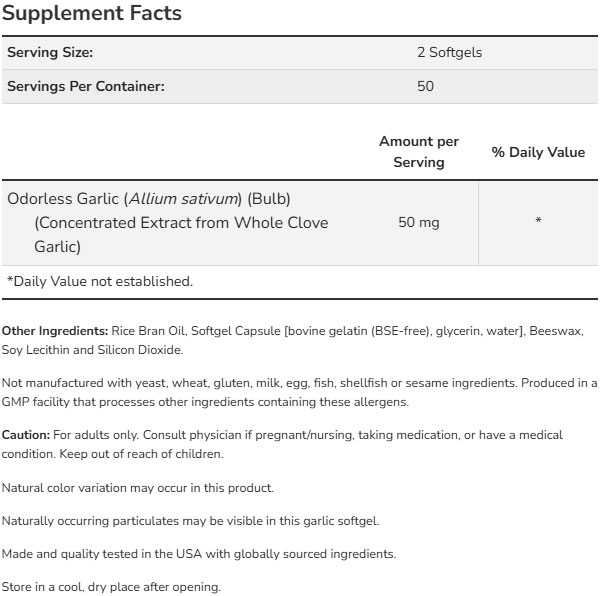This screenshot has height=596, width=600.
Task: Click the Supplement Facts heading
Action: pos(93,14)
